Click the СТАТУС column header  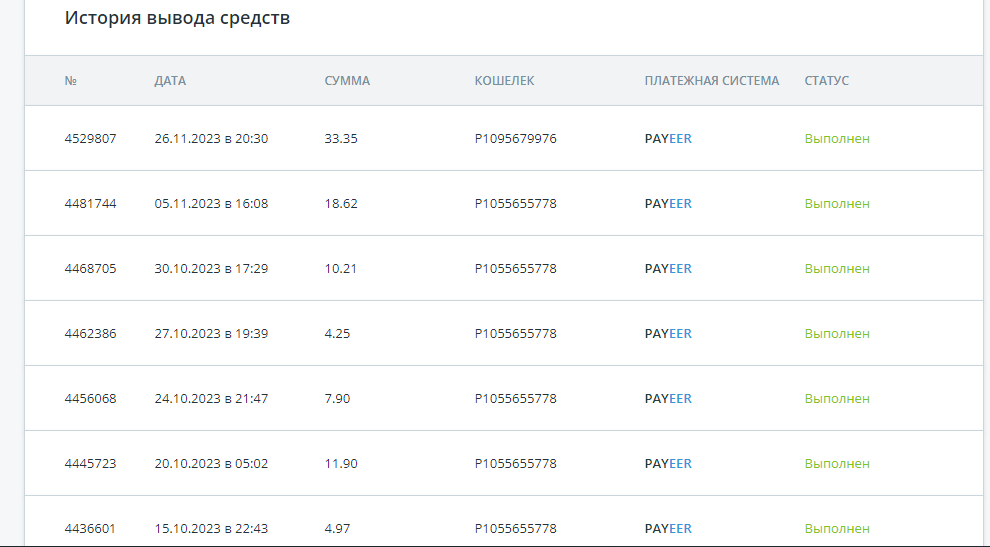pyautogui.click(x=826, y=81)
